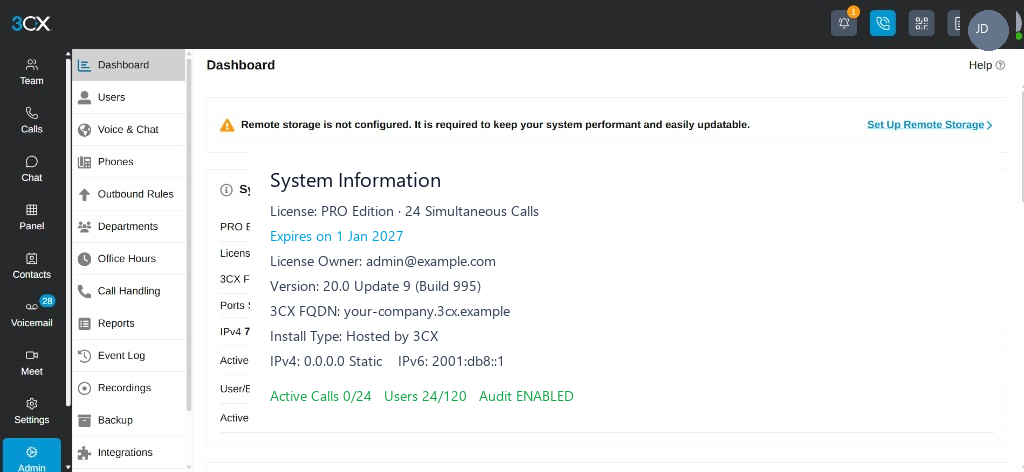This screenshot has width=1024, height=472.
Task: Open the Recordings section
Action: (x=129, y=388)
